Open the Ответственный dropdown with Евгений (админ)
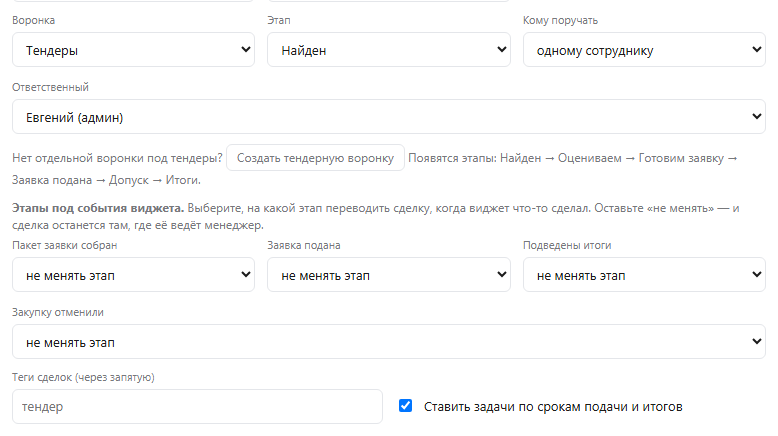Image resolution: width=778 pixels, height=436 pixels. [x=389, y=117]
